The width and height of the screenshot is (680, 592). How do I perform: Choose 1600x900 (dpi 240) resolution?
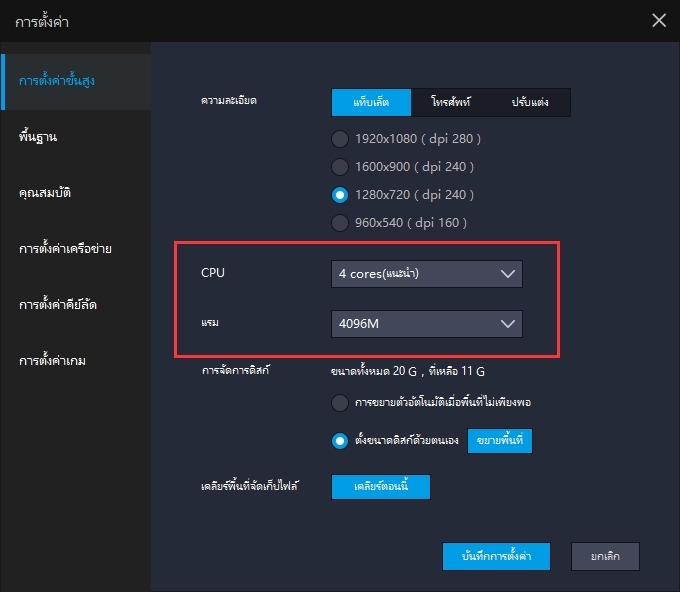click(x=341, y=166)
